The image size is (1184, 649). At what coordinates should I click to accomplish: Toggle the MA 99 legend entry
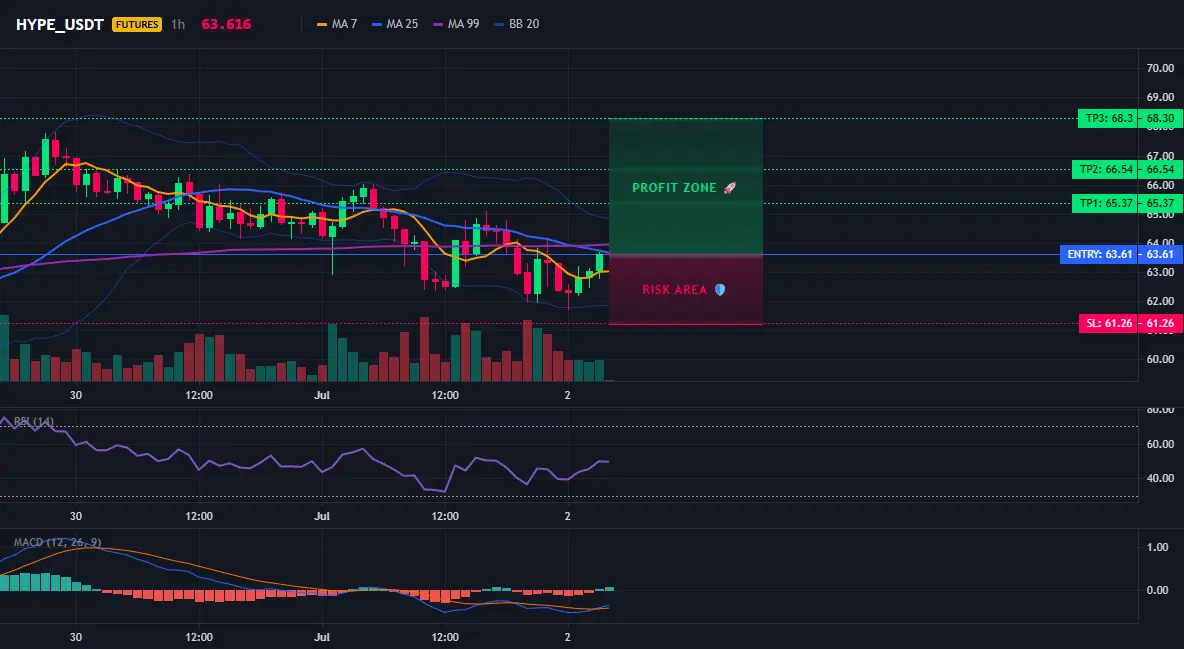coord(456,24)
